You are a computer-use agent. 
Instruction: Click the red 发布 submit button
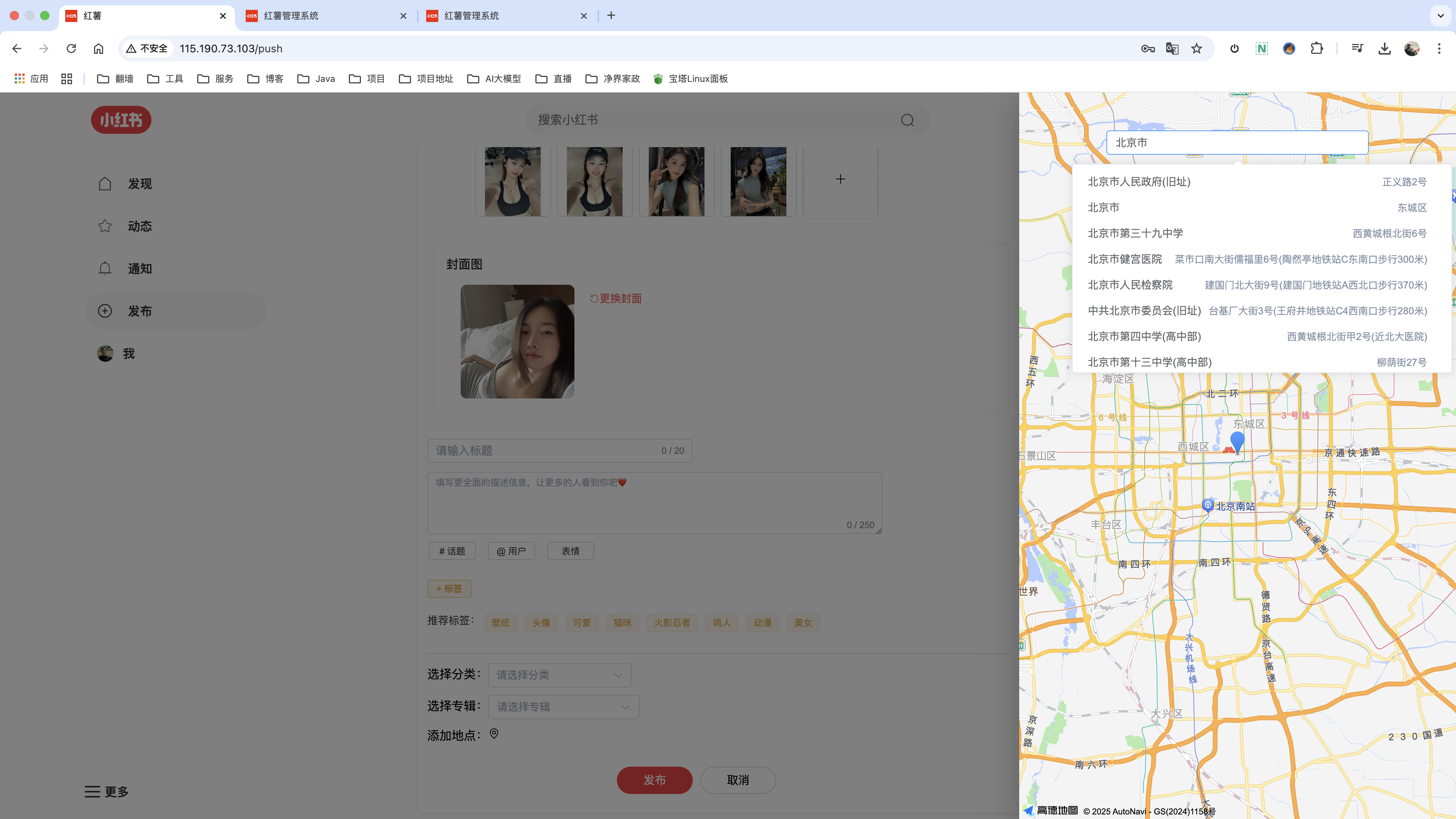pos(654,780)
